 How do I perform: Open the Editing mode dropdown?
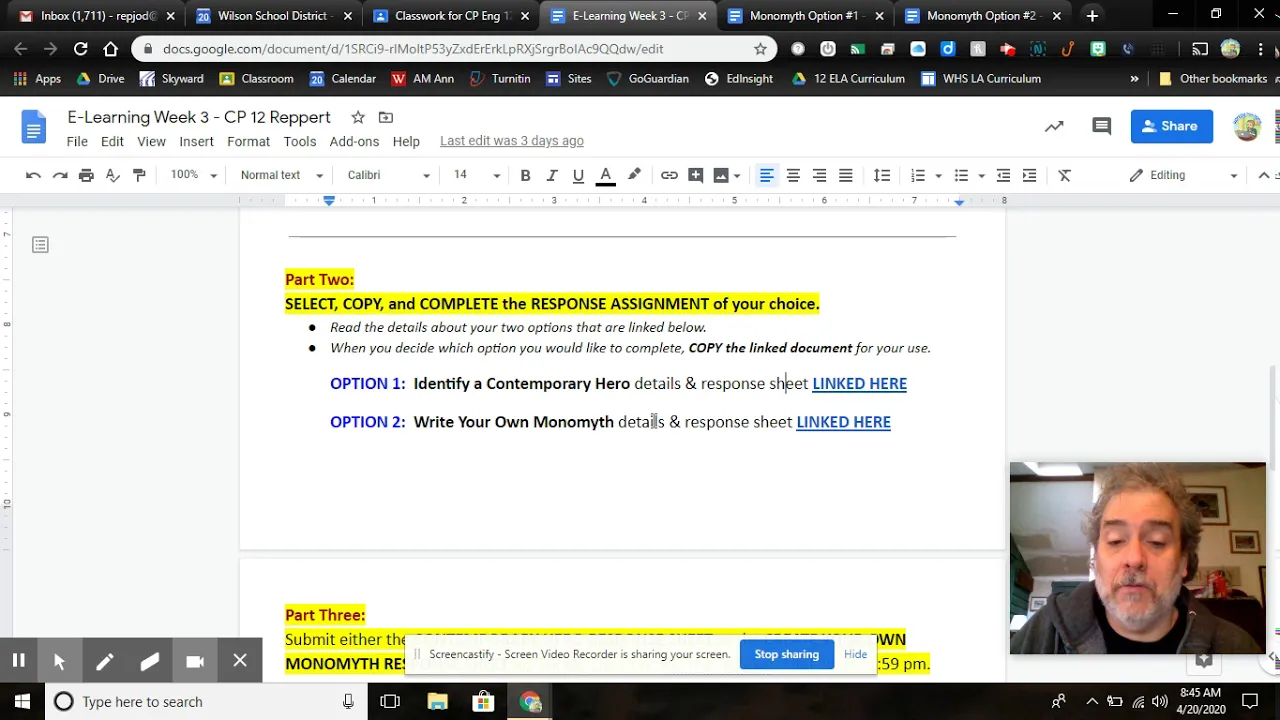point(1183,175)
